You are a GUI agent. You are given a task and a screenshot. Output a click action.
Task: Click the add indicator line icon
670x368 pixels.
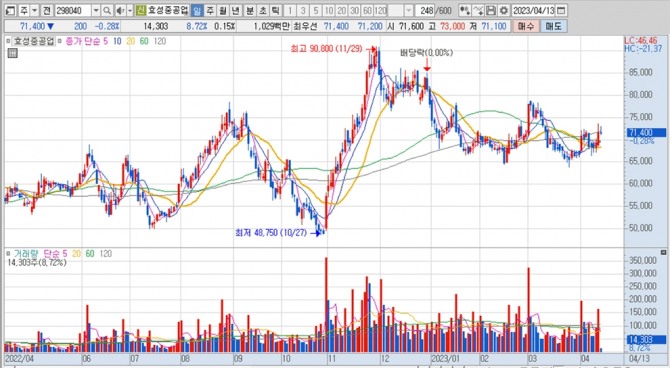(479, 10)
